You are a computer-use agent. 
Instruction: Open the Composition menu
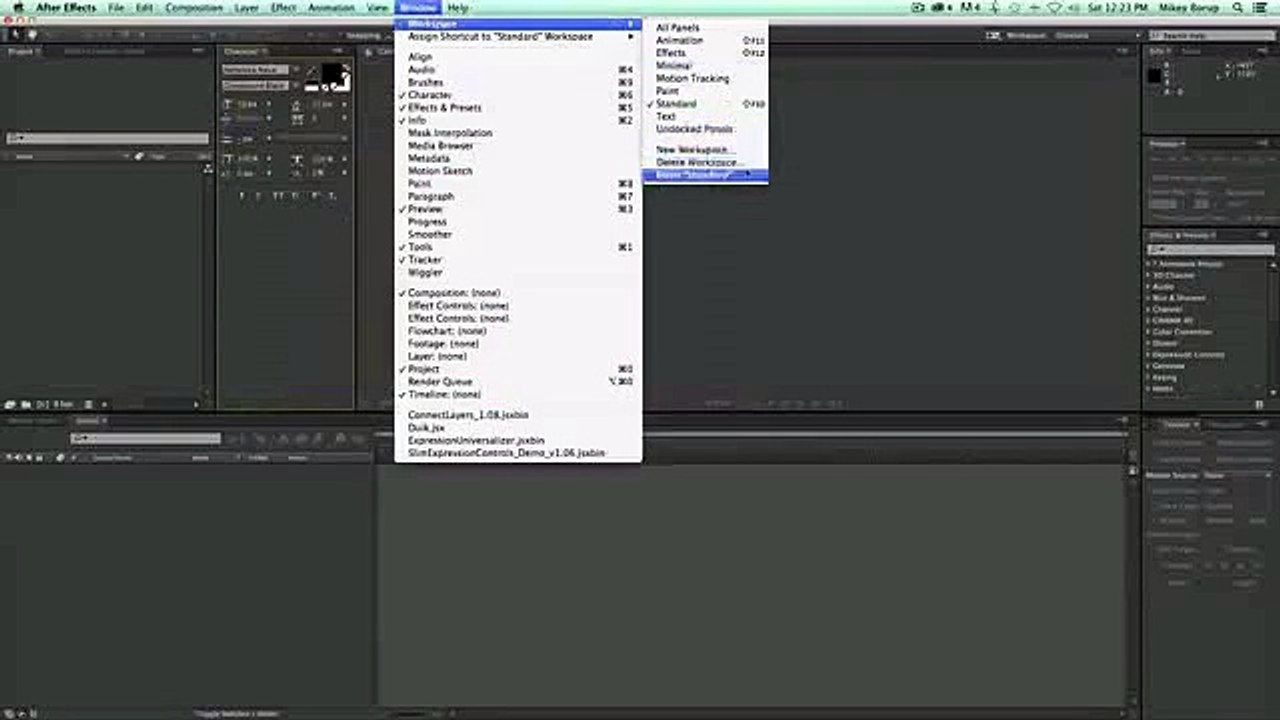point(194,7)
